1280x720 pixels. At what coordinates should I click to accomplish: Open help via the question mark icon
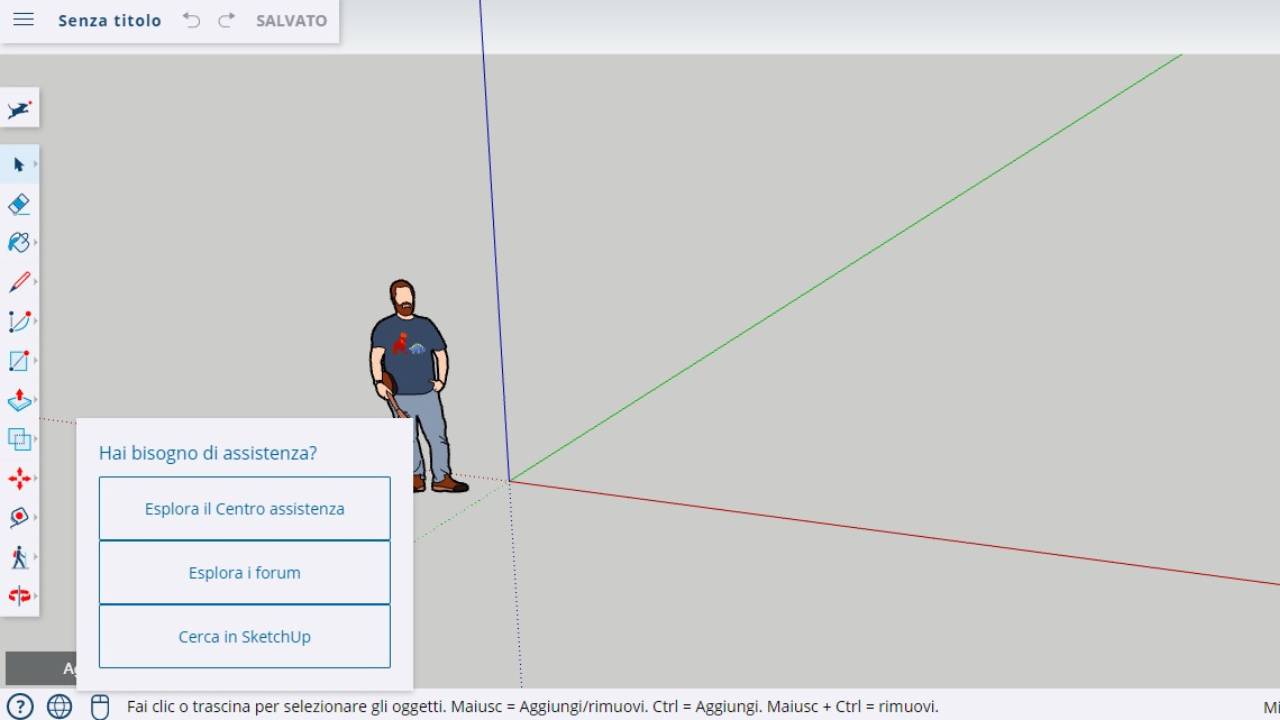[x=20, y=707]
